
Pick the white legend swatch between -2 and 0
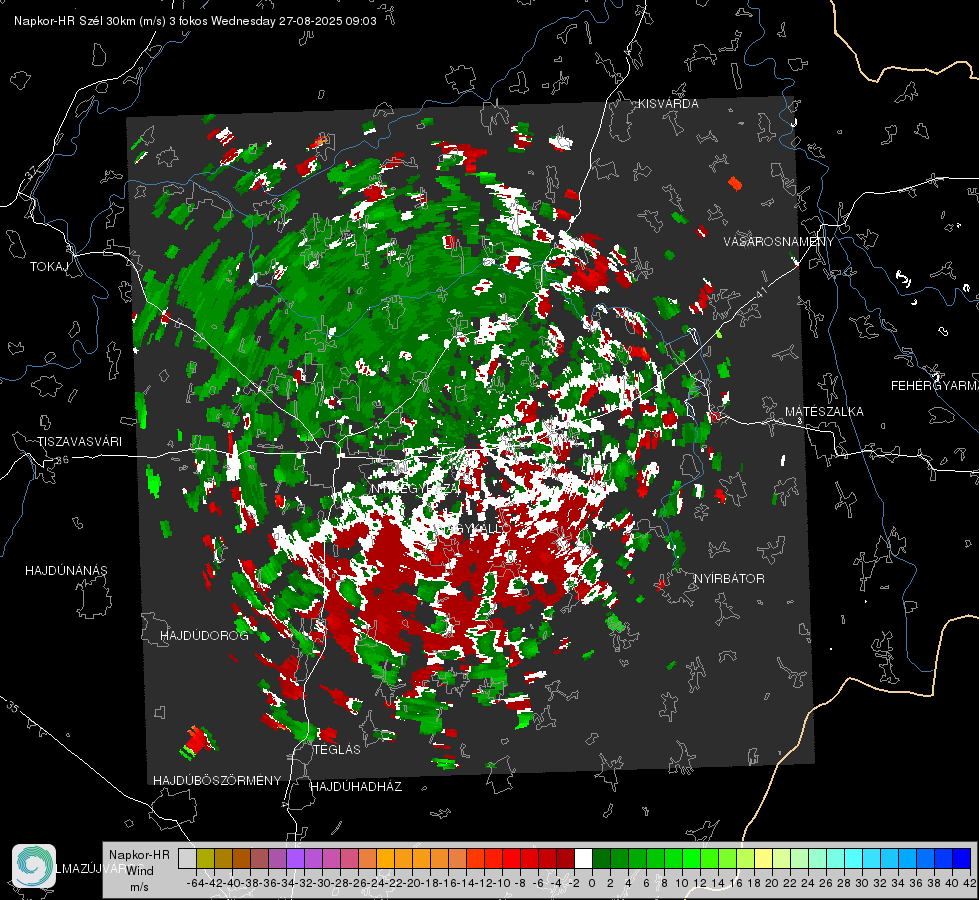[583, 858]
